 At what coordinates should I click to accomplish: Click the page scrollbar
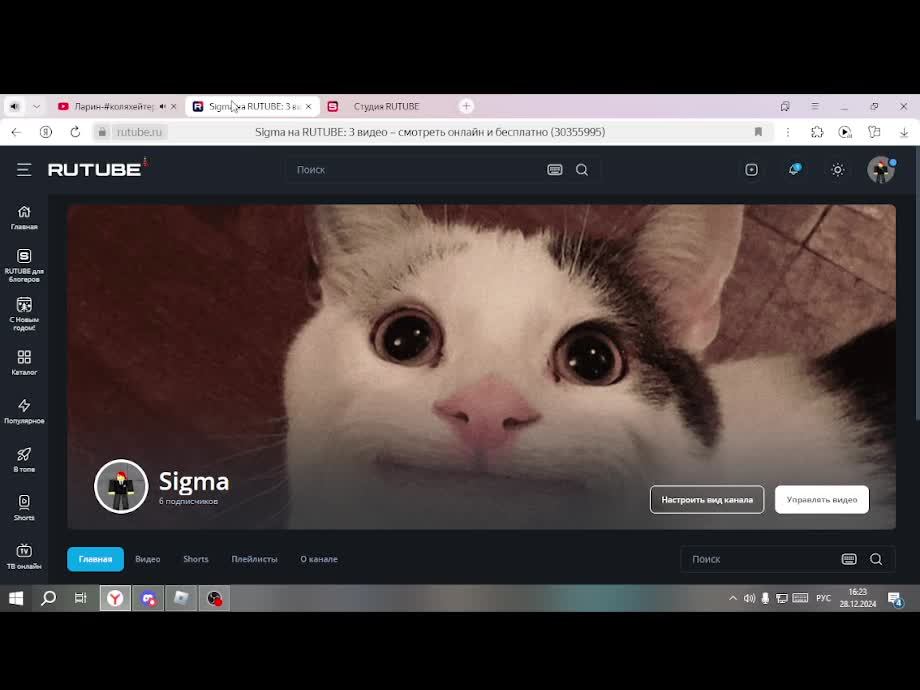916,283
